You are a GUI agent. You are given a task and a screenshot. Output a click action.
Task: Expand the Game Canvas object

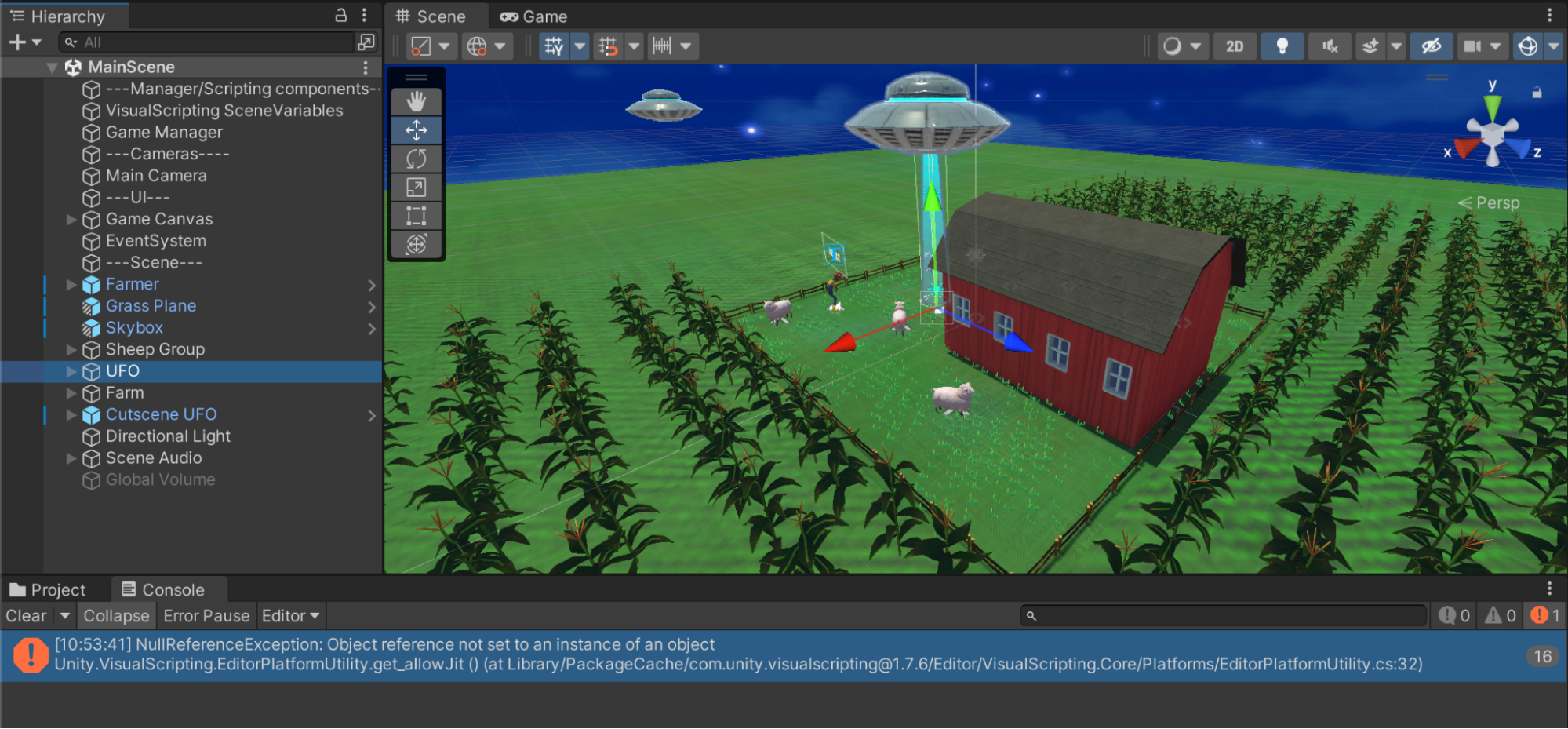[71, 220]
